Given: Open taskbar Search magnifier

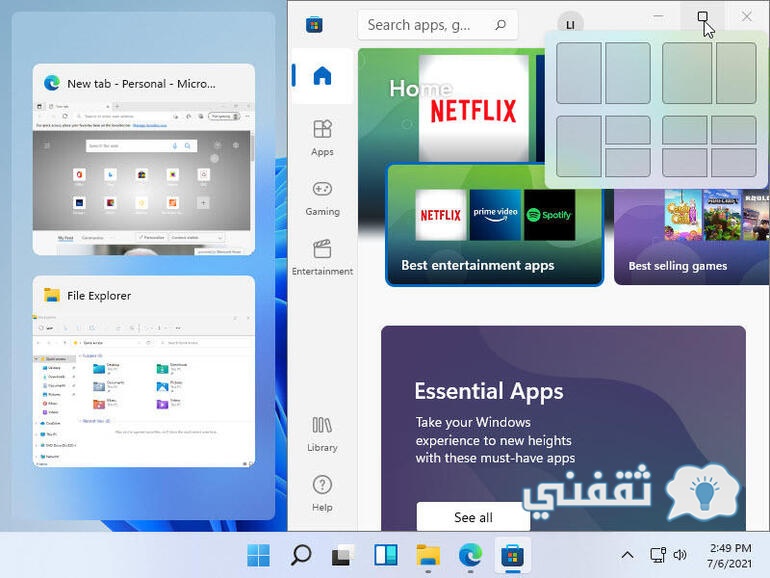Looking at the screenshot, I should click(x=301, y=555).
